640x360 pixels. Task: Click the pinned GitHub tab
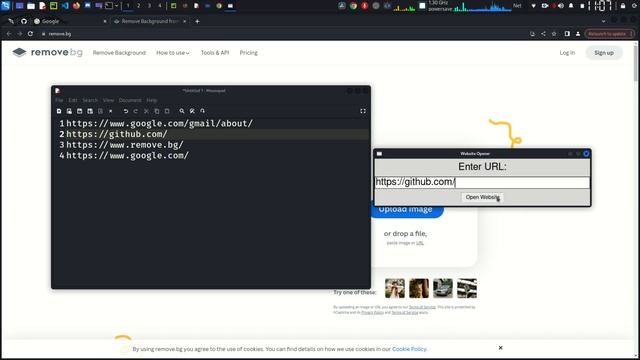24,21
